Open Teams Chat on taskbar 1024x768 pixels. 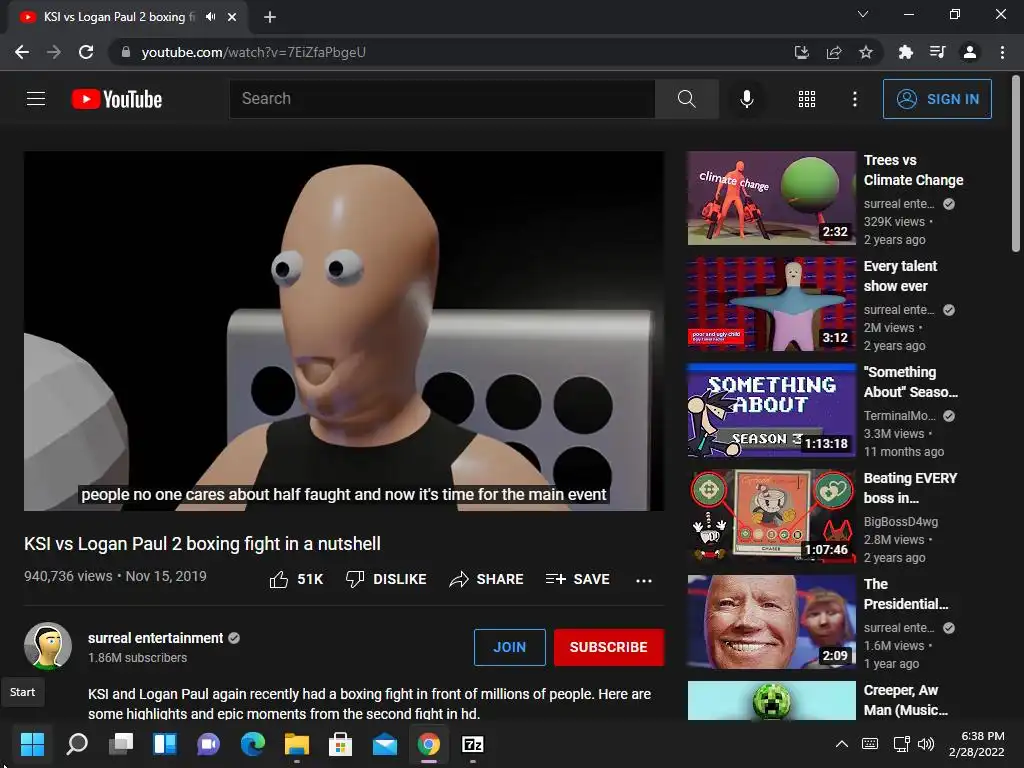(208, 744)
